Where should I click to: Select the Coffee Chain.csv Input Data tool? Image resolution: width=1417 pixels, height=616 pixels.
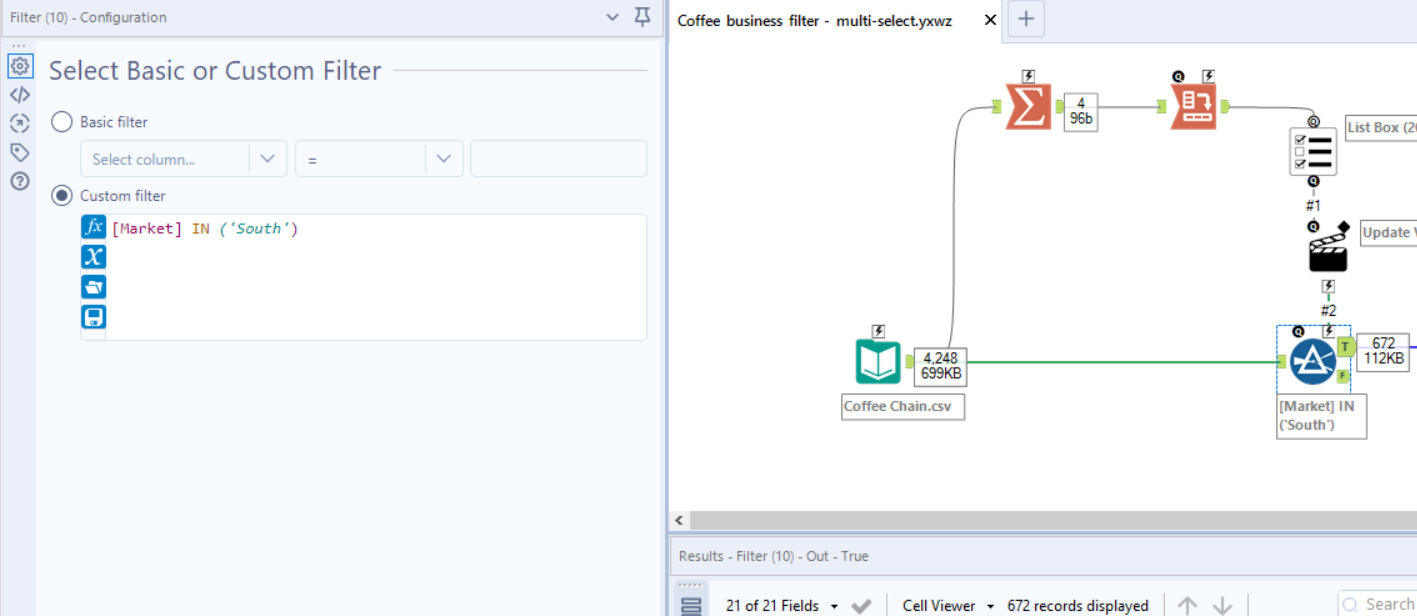tap(877, 360)
